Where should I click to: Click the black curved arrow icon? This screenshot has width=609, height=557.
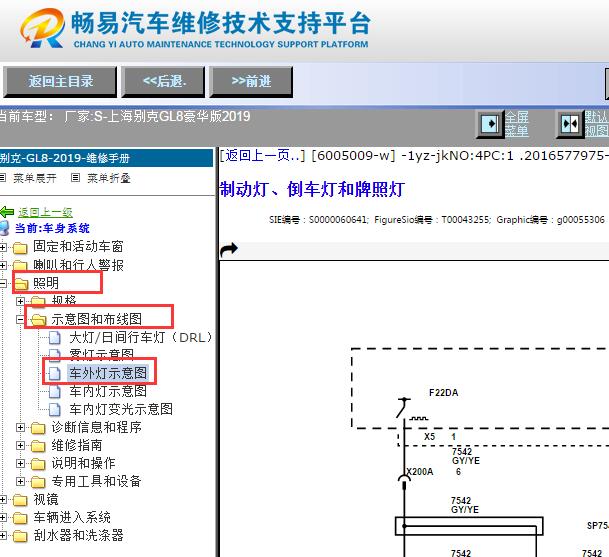[x=229, y=249]
